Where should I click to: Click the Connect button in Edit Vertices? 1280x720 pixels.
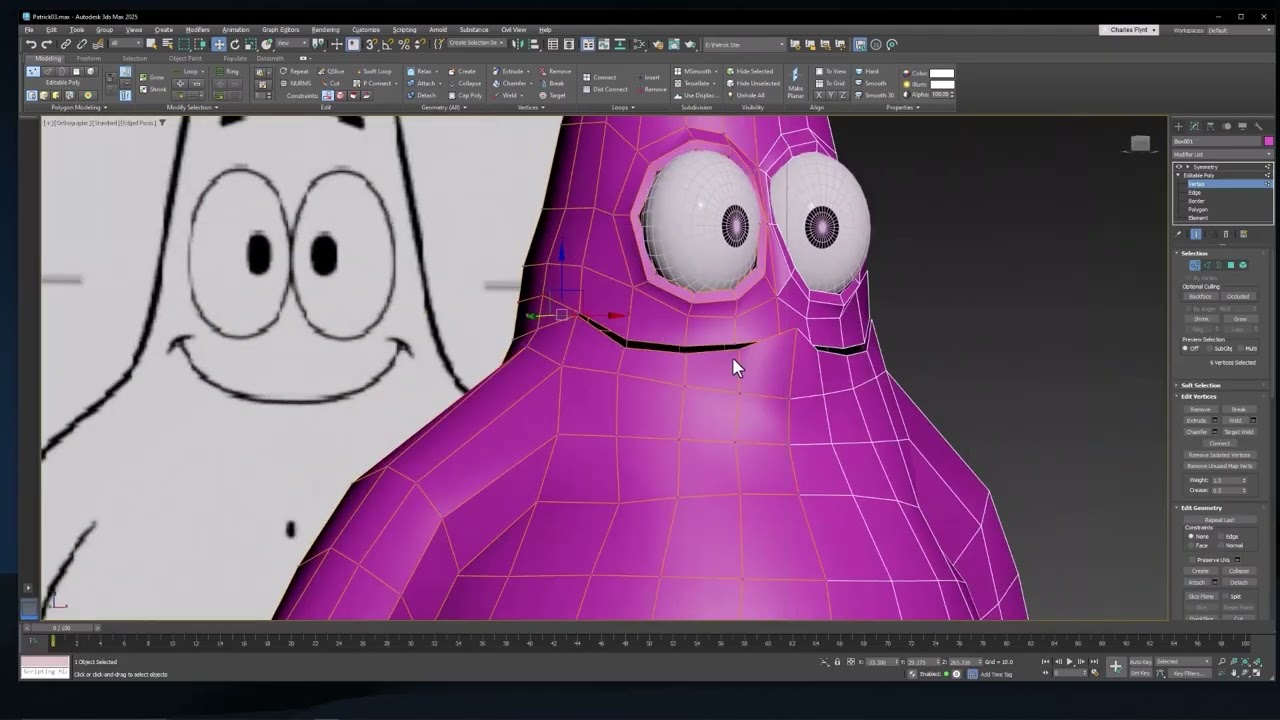(x=1220, y=443)
